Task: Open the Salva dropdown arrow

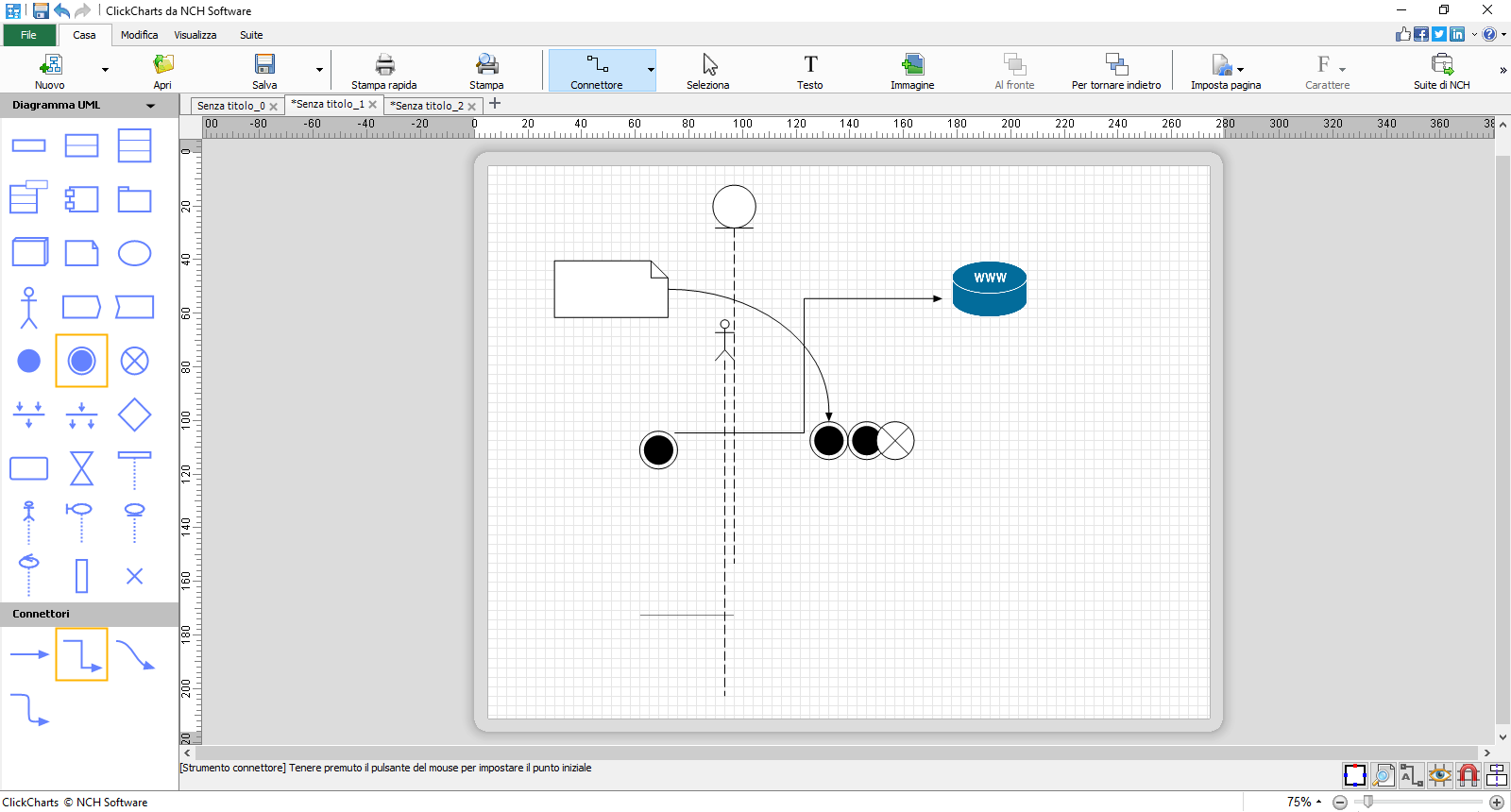Action: pyautogui.click(x=319, y=71)
